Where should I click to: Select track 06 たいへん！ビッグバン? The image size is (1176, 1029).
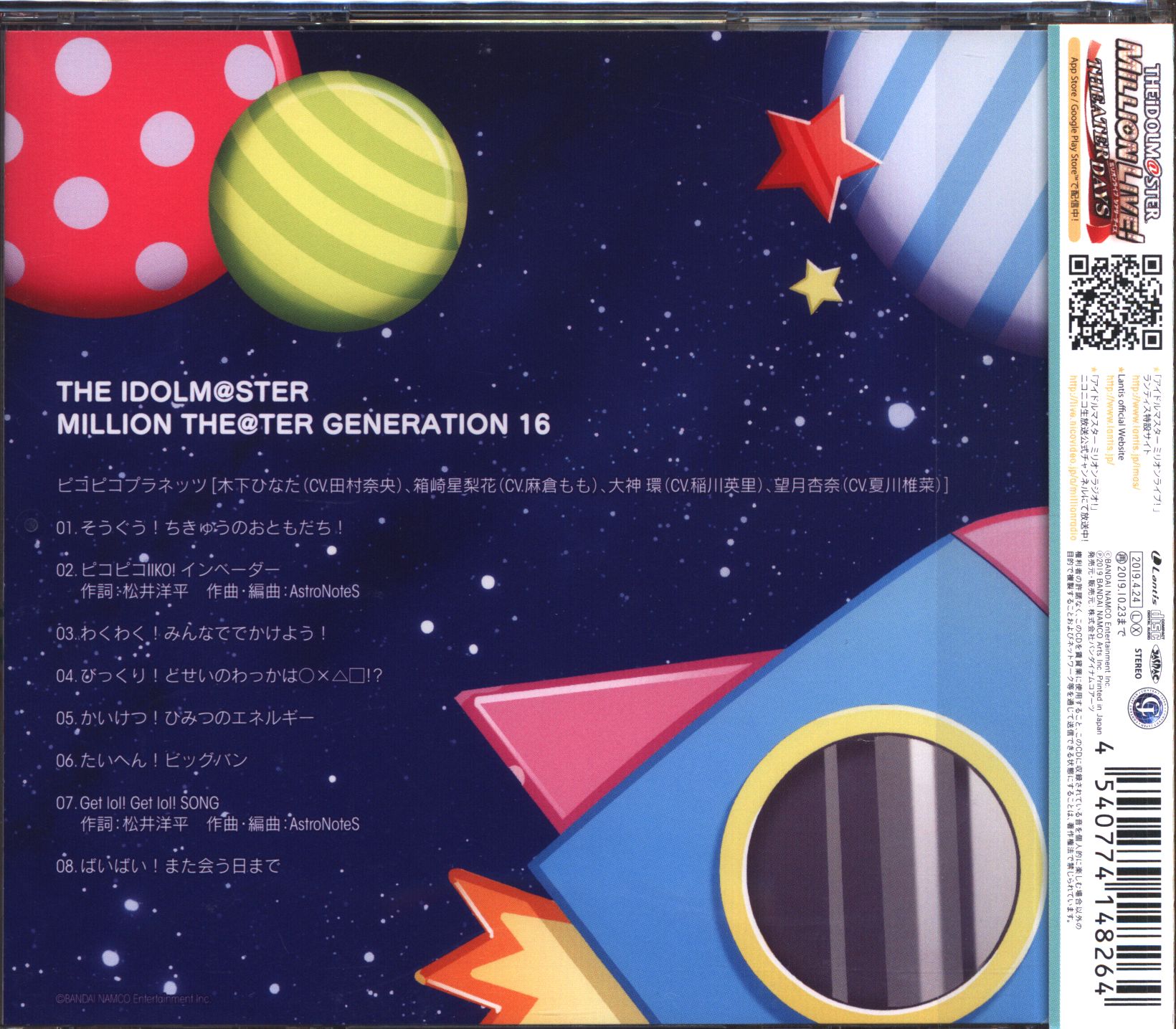point(151,760)
